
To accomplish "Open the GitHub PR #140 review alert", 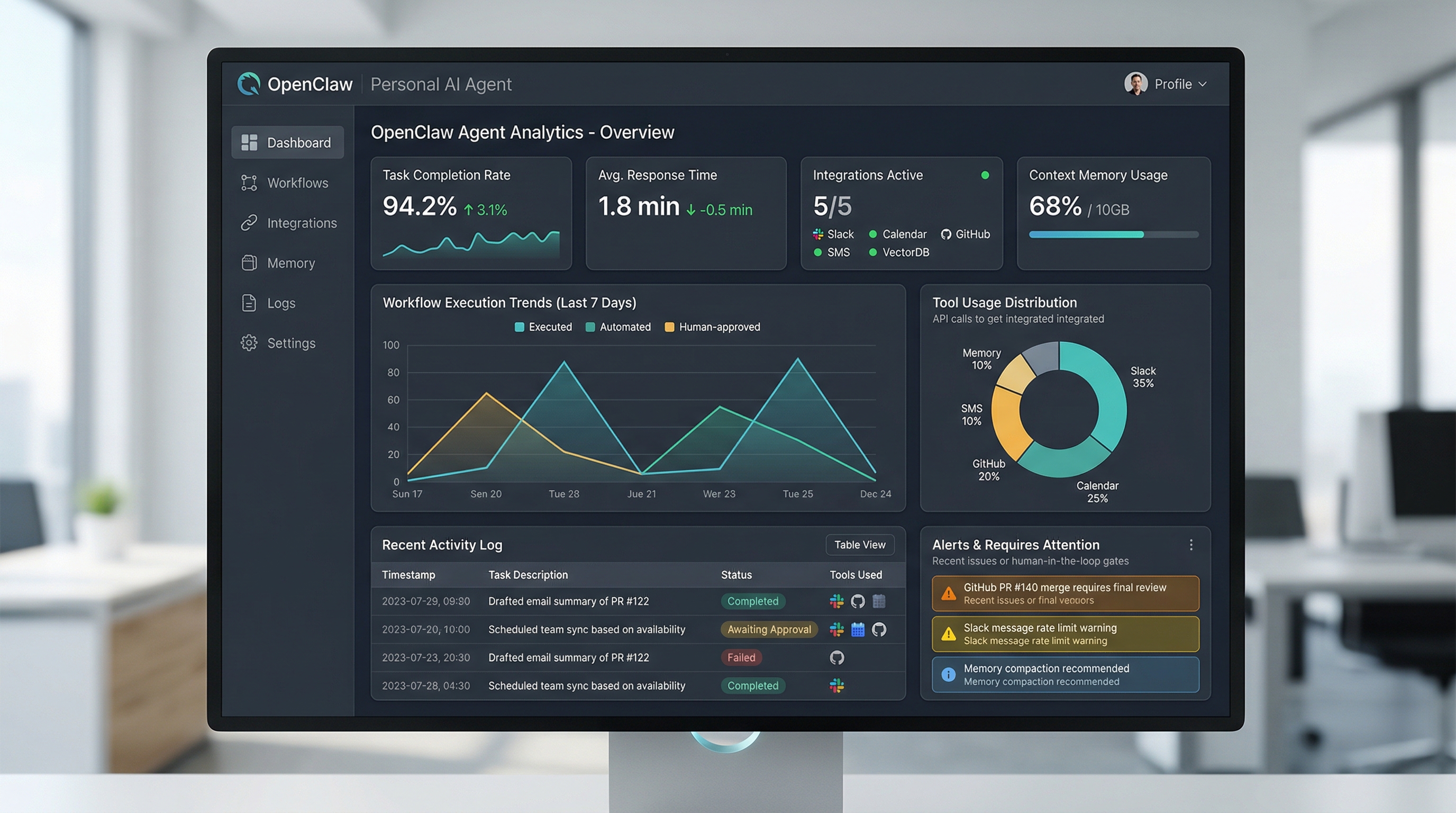I will pyautogui.click(x=1065, y=593).
